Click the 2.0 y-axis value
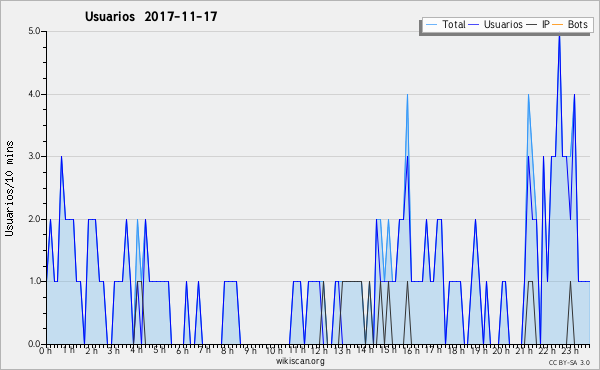The height and width of the screenshot is (370, 600). [x=34, y=219]
